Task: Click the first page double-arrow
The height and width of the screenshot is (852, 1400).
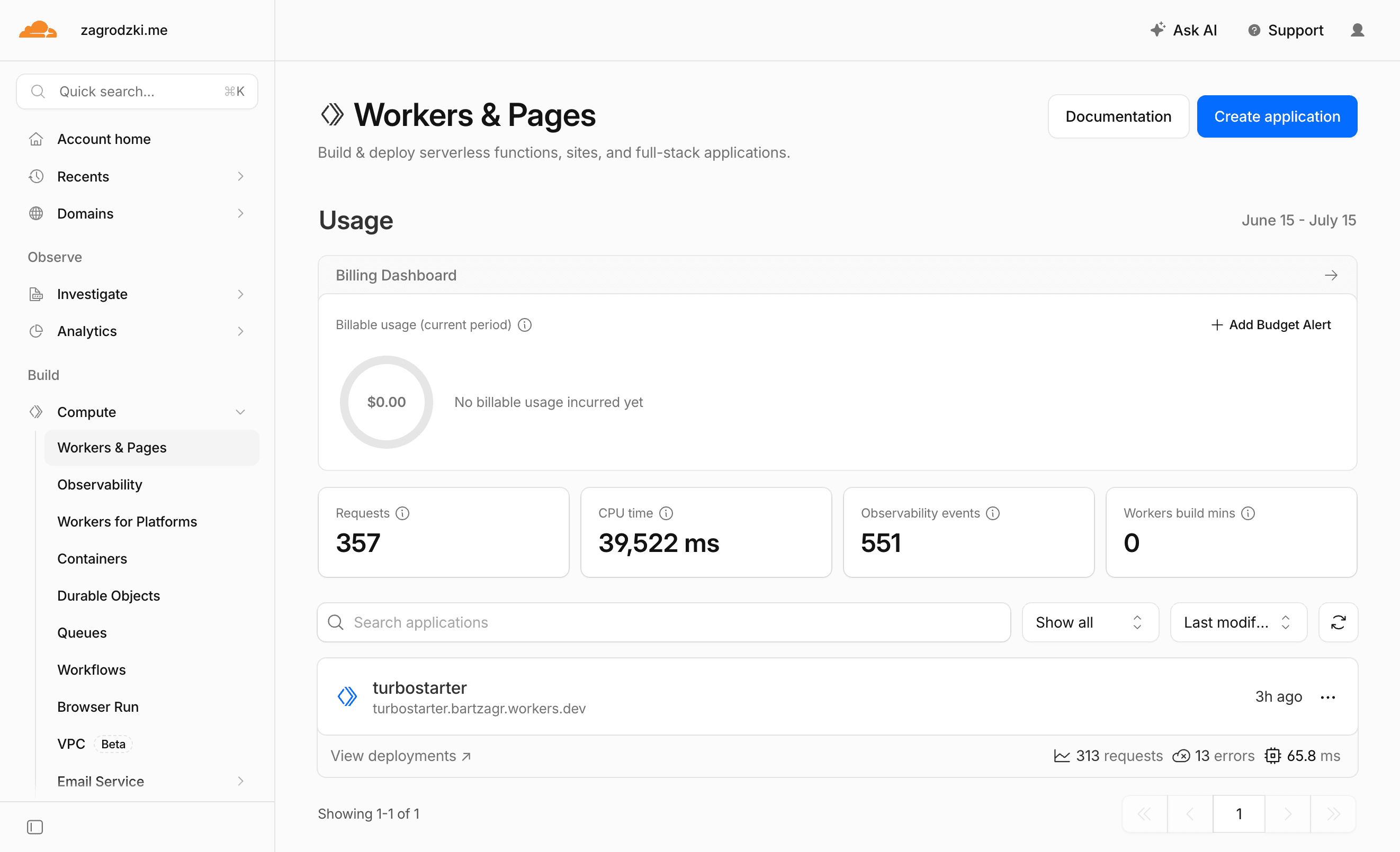Action: click(1144, 814)
